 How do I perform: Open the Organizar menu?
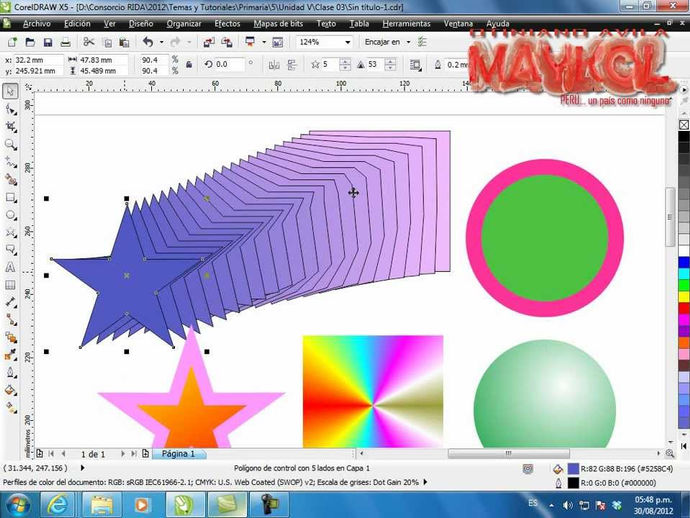[x=184, y=24]
